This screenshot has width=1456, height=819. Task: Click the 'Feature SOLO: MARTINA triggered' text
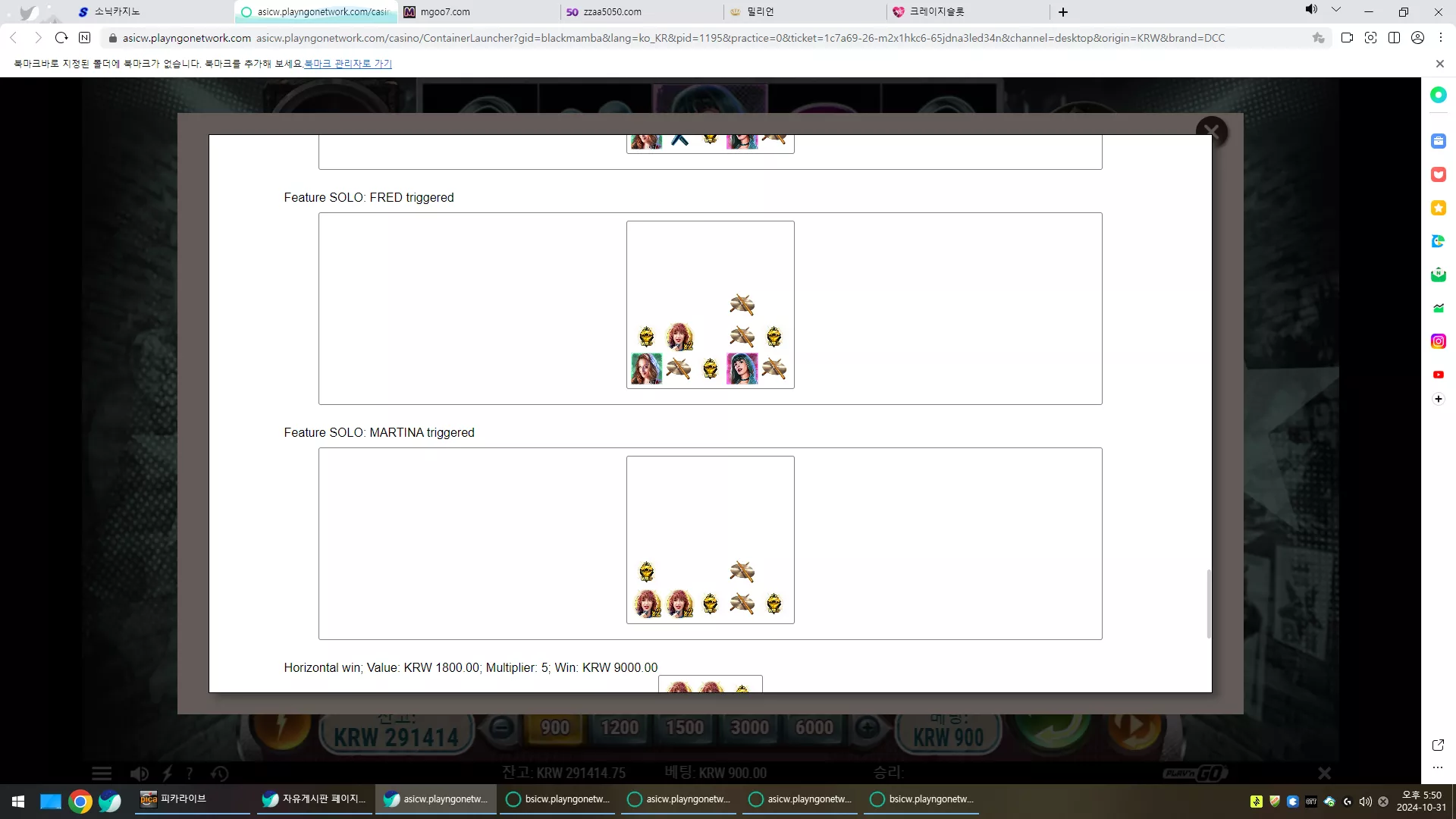(379, 432)
